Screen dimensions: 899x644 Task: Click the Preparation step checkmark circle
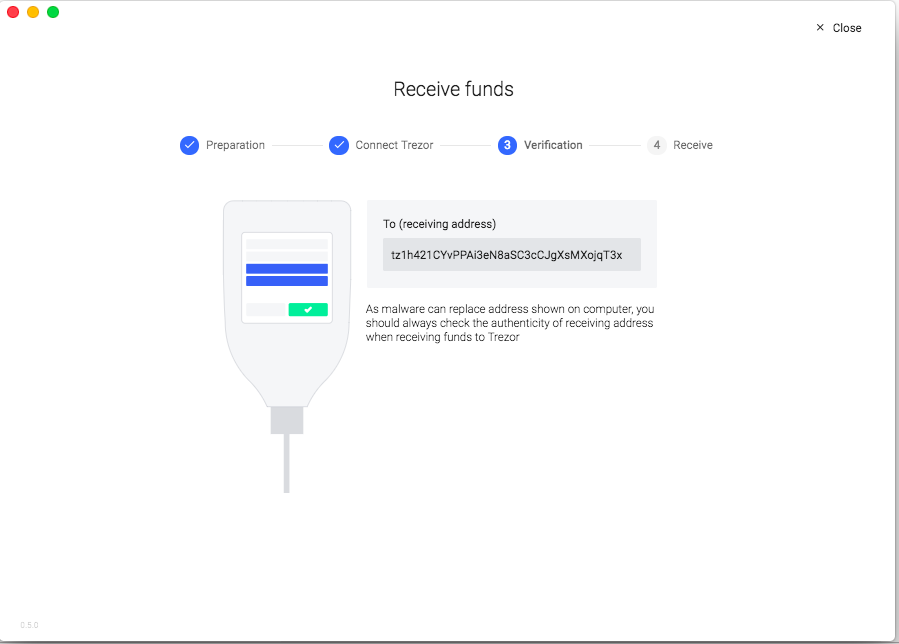[x=189, y=145]
